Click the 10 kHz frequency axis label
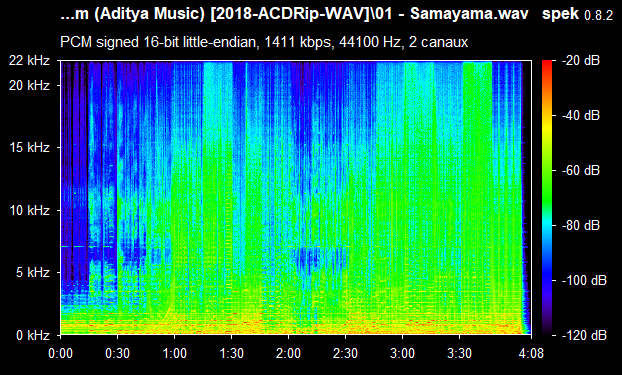622x375 pixels. [x=30, y=210]
